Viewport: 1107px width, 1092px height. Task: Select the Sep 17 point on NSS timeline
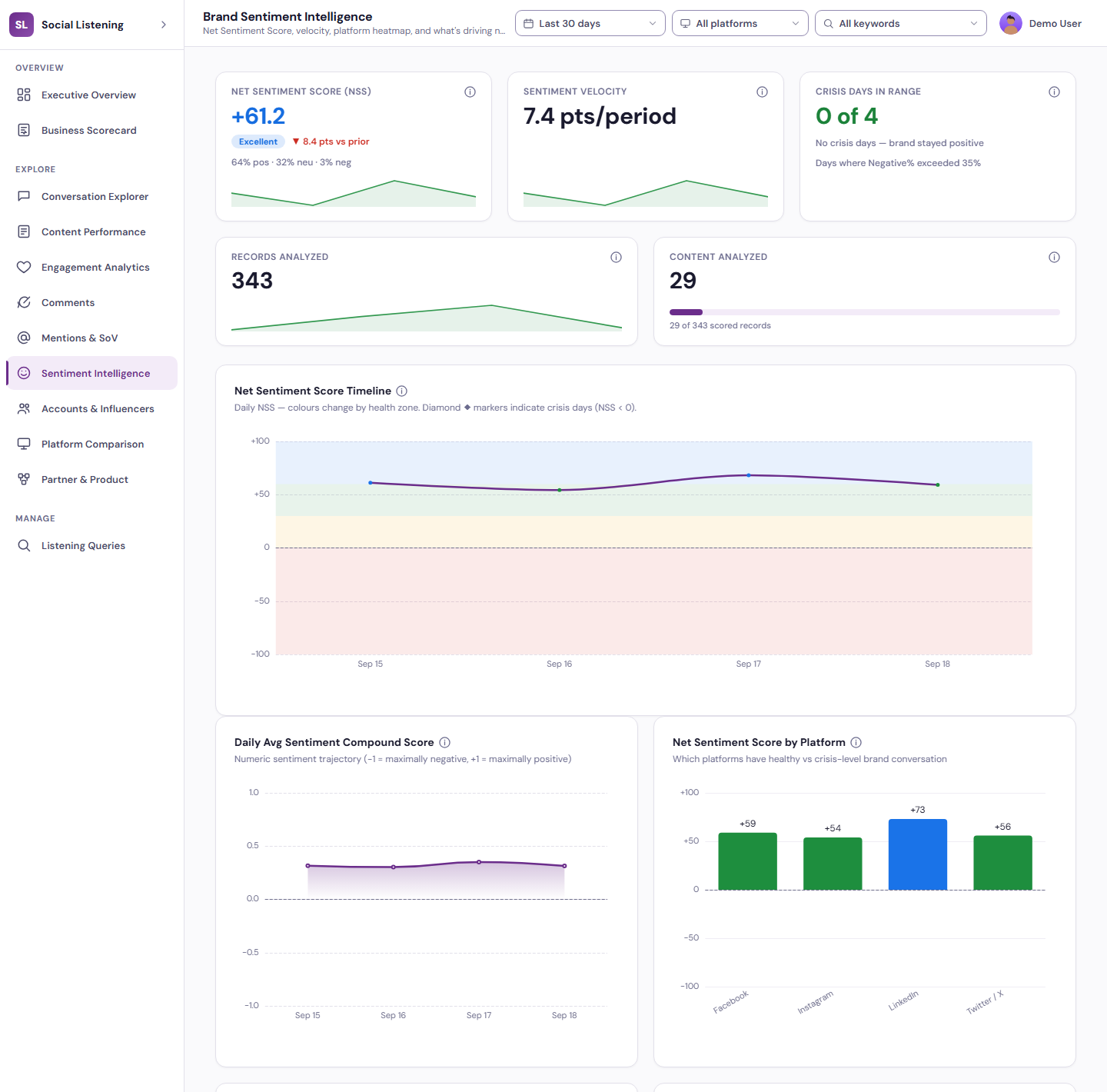coord(749,475)
